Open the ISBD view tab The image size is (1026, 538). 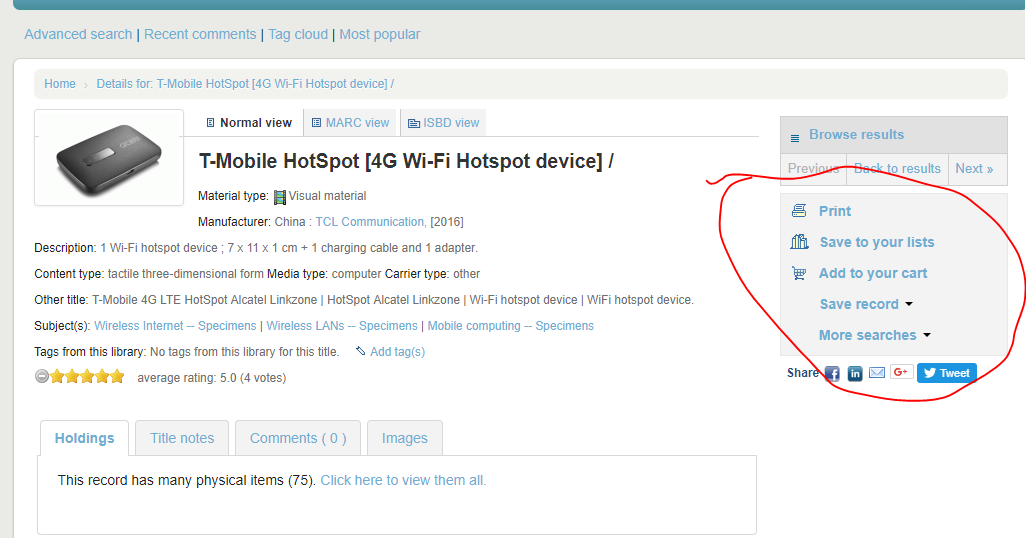(443, 123)
